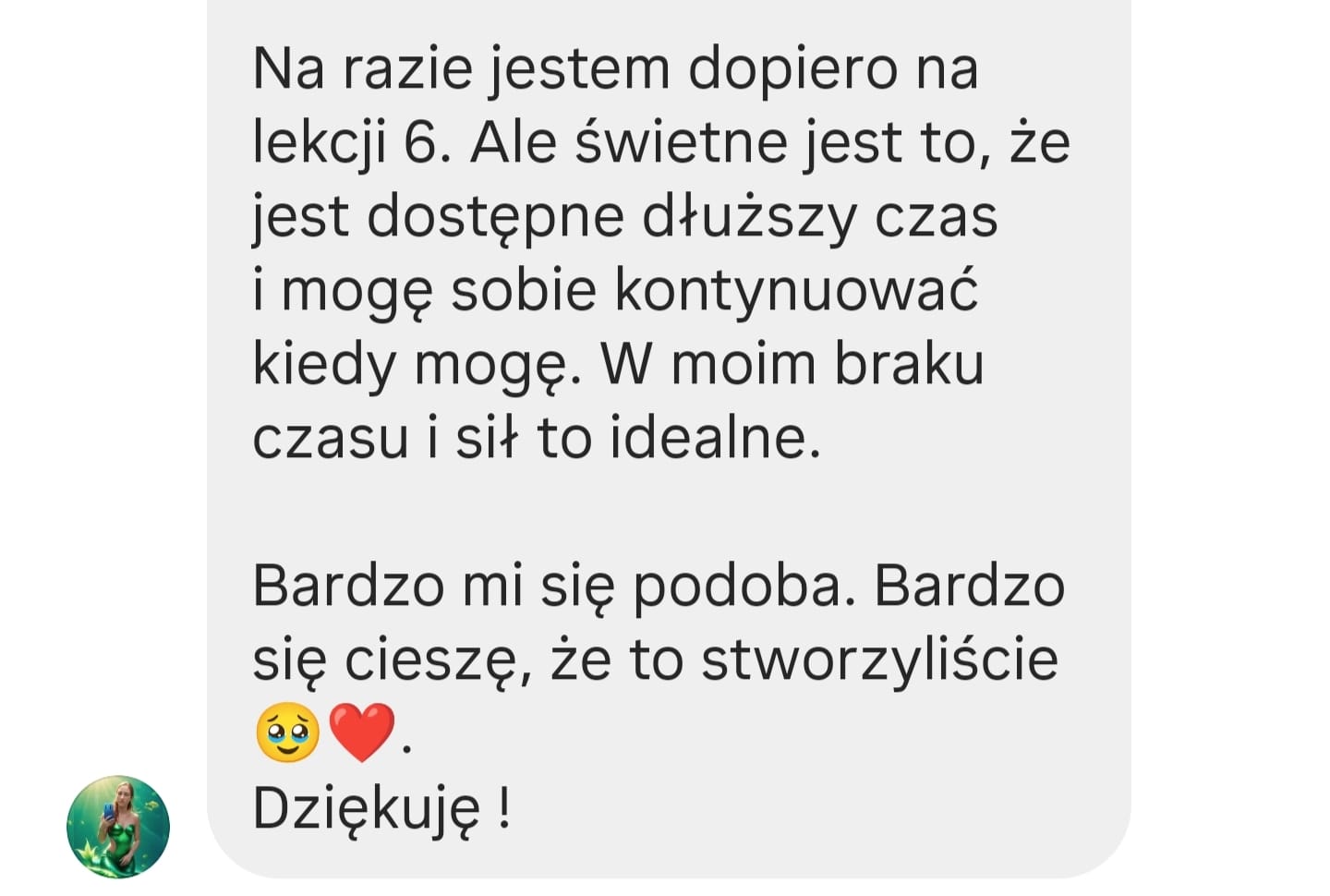Click "Na razie" at the message start
This screenshot has height=896, width=1330.
tap(363, 69)
